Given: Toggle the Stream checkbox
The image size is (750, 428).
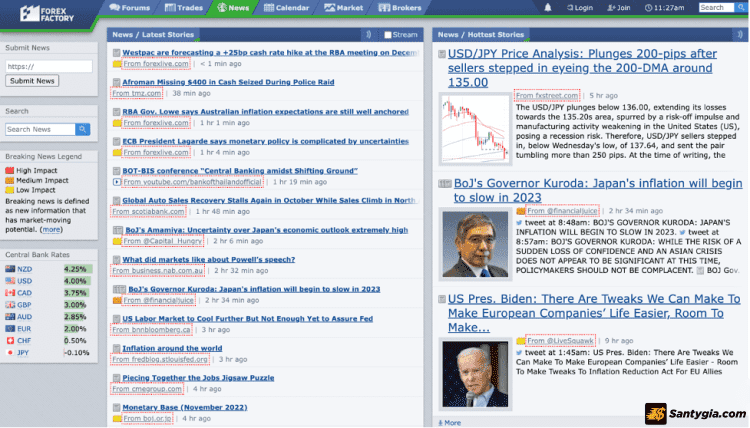Looking at the screenshot, I should (x=388, y=35).
